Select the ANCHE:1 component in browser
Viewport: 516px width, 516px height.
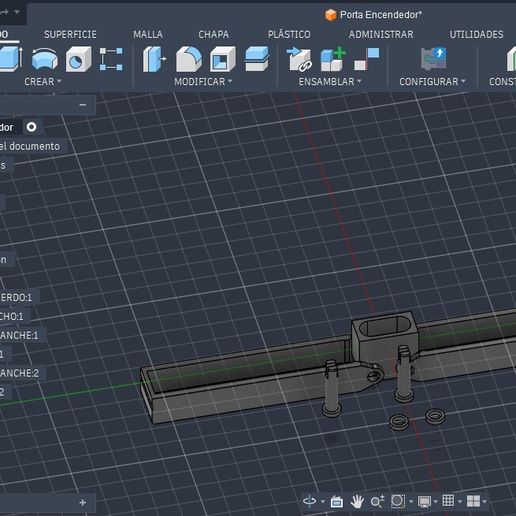[19, 335]
